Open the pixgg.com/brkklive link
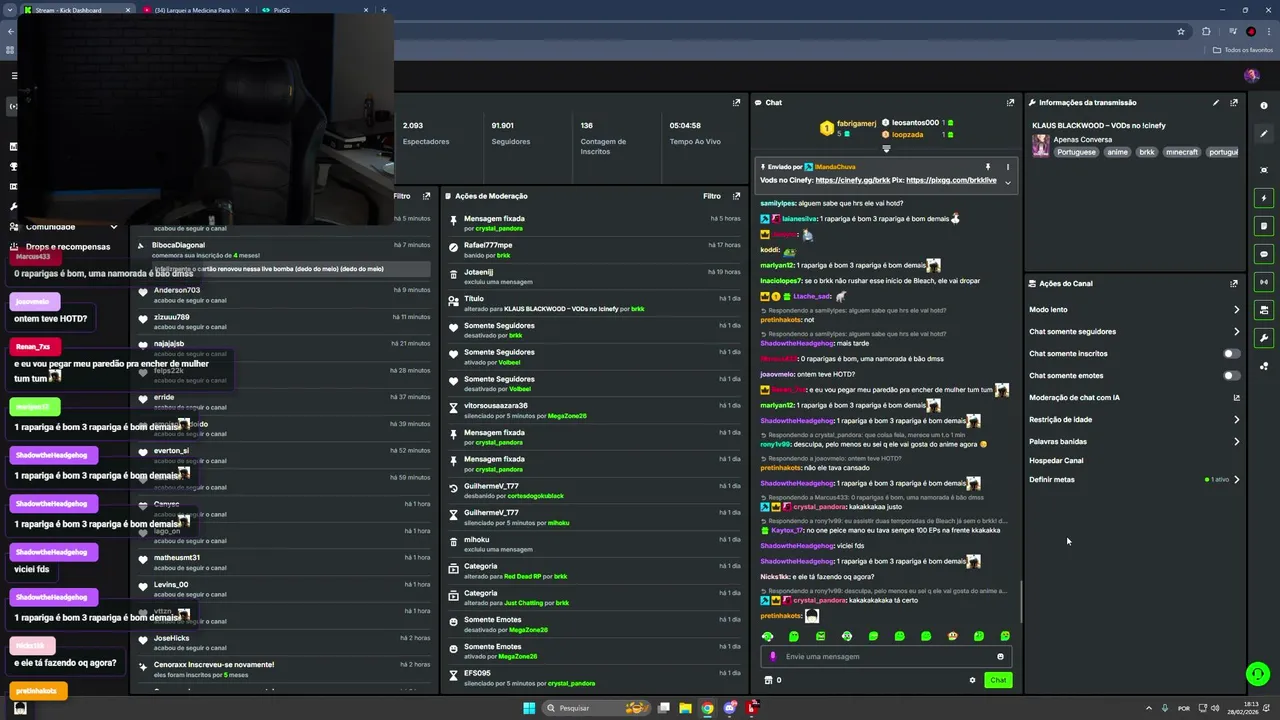Screen dimensions: 1280x720 (951, 180)
